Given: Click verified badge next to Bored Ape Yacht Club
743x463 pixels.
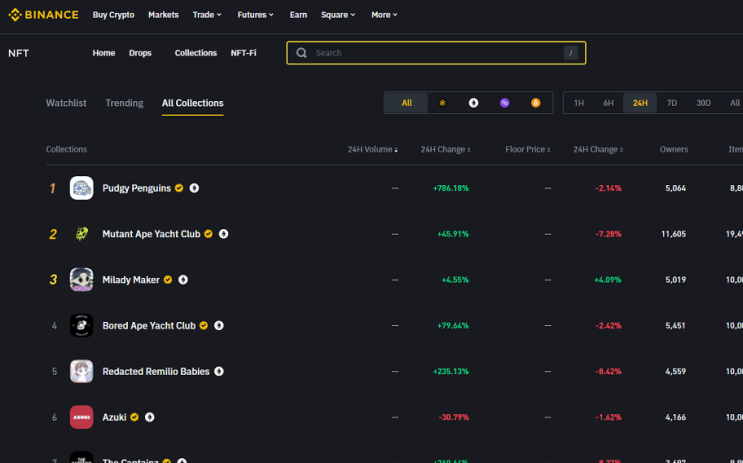Looking at the screenshot, I should click(x=203, y=326).
